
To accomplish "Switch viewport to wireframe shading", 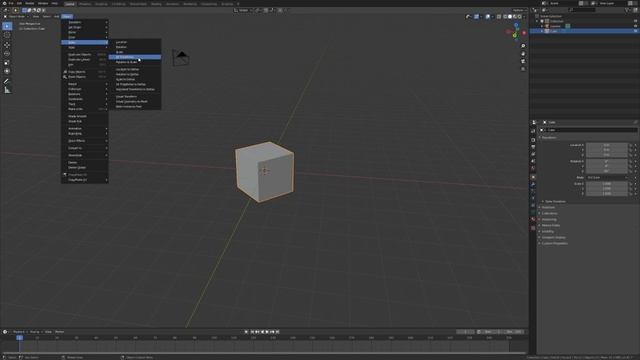I will [505, 17].
